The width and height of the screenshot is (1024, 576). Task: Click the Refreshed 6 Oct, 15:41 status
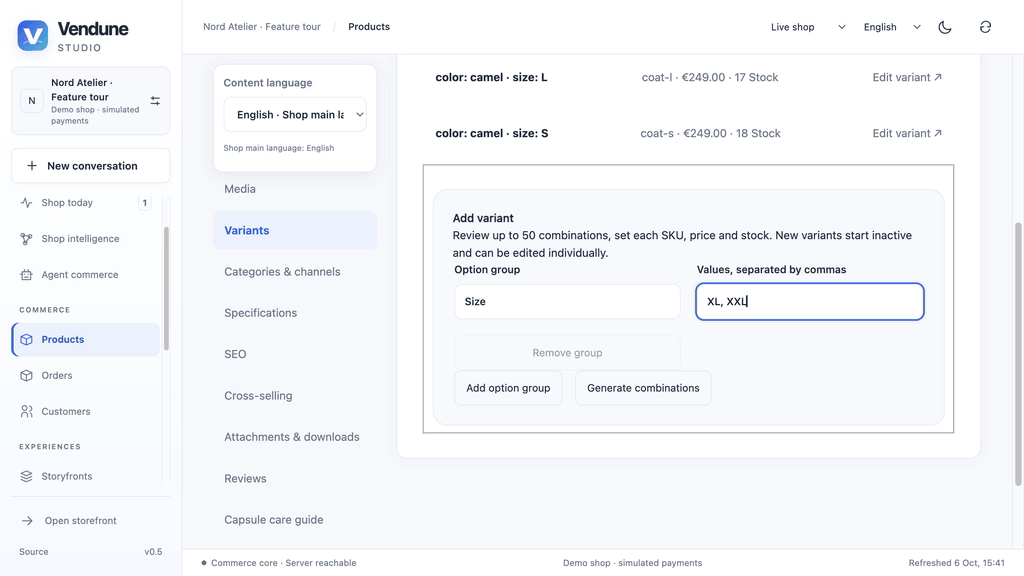(957, 563)
